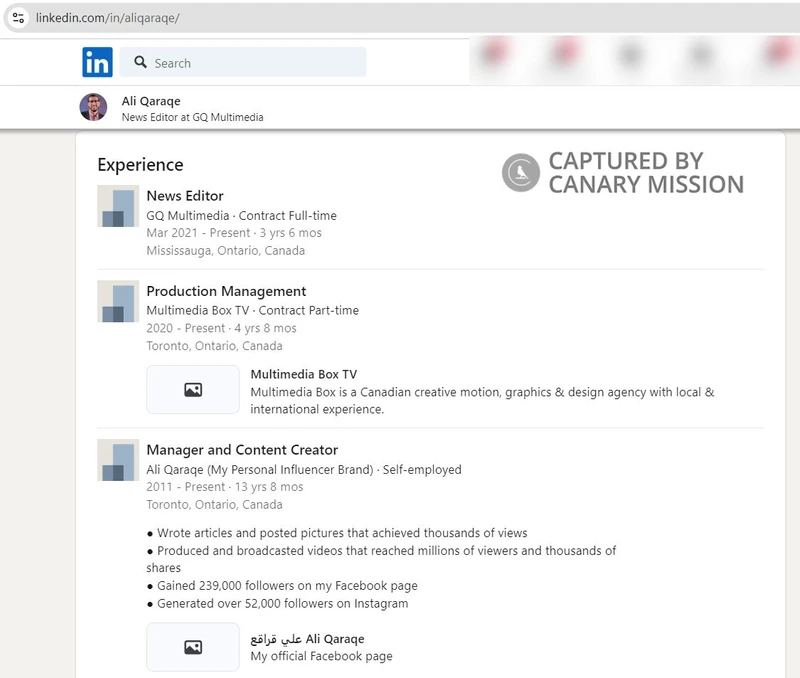Viewport: 800px width, 678px height.
Task: Open the 'علي قراقع Ali Qaraqe' media link
Action: 307,639
